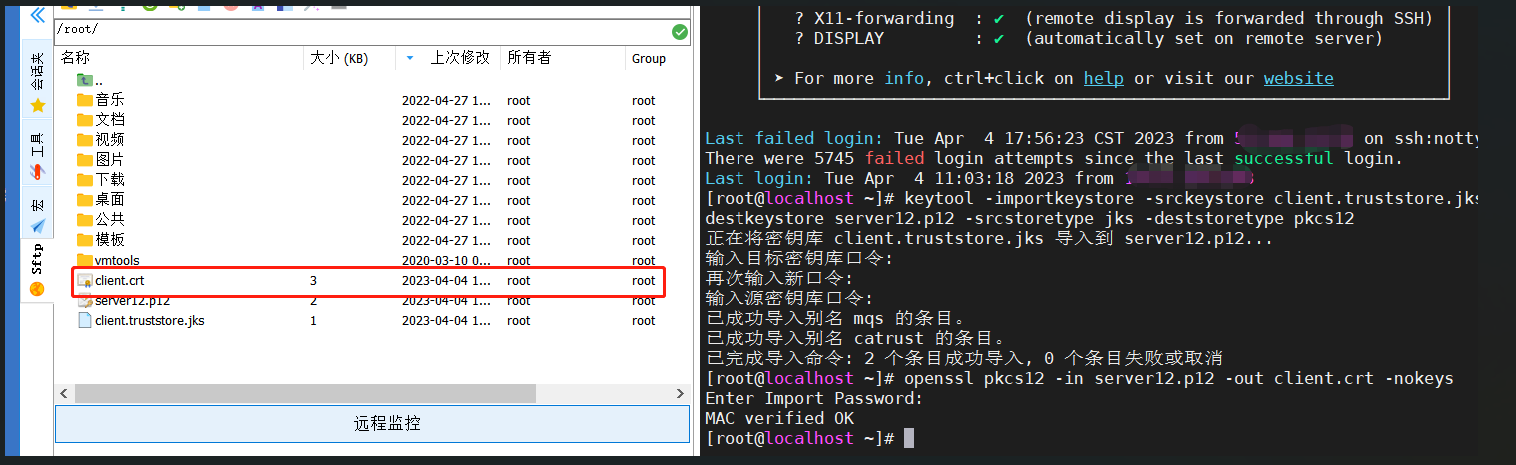Select the 公共 folder icon

point(85,220)
